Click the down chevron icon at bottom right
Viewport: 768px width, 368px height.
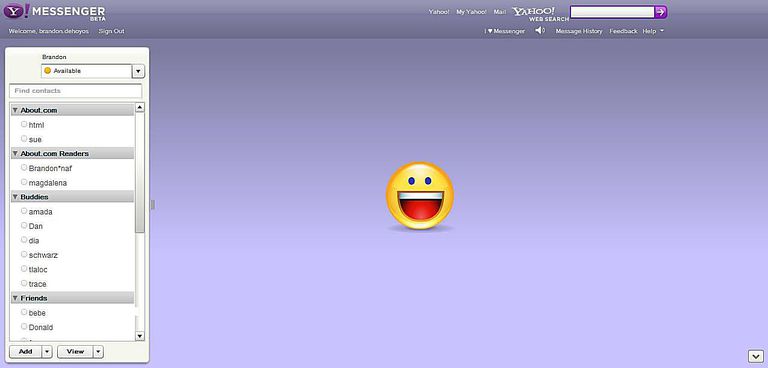754,356
